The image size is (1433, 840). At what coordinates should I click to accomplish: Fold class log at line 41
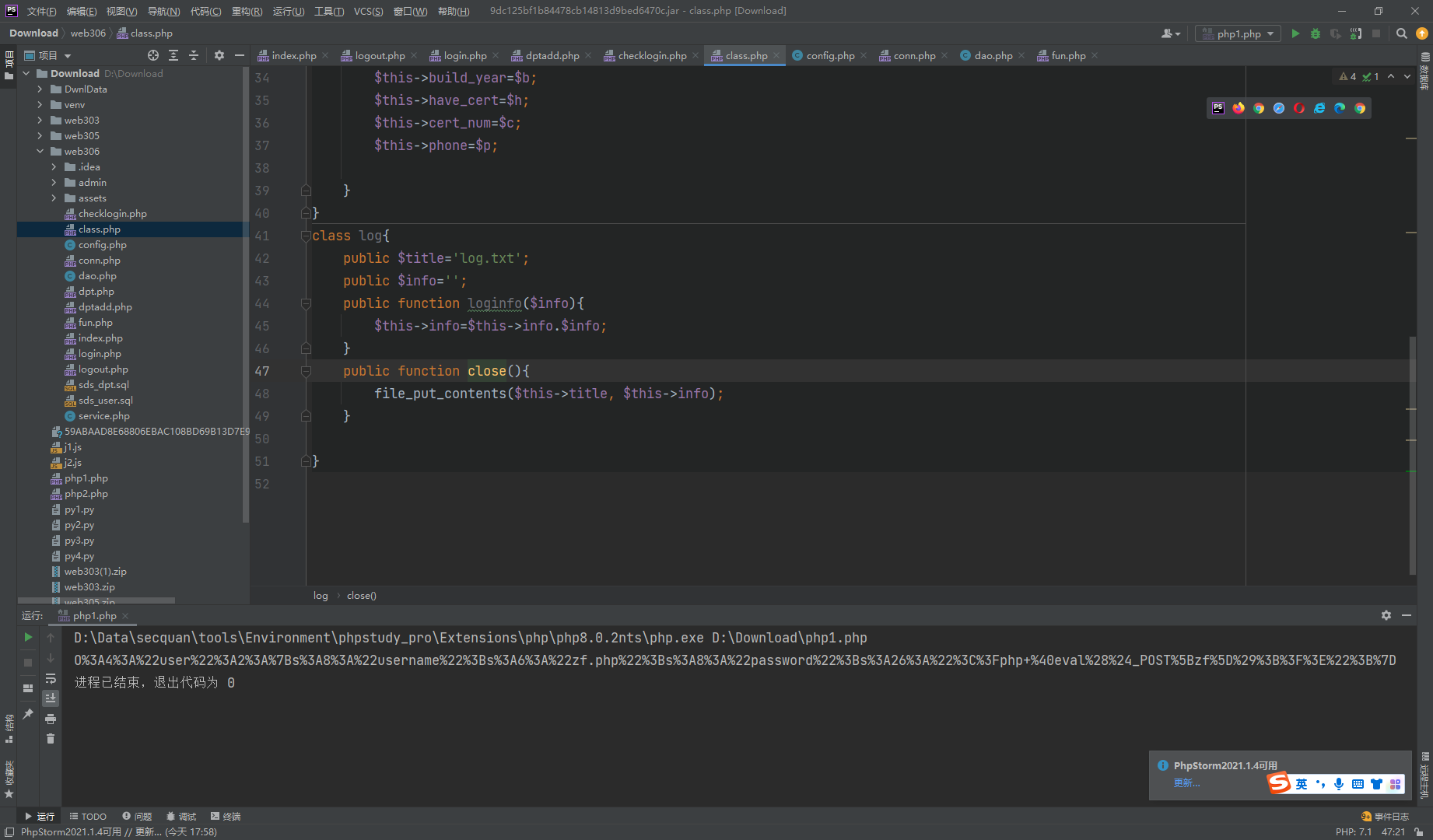point(306,236)
